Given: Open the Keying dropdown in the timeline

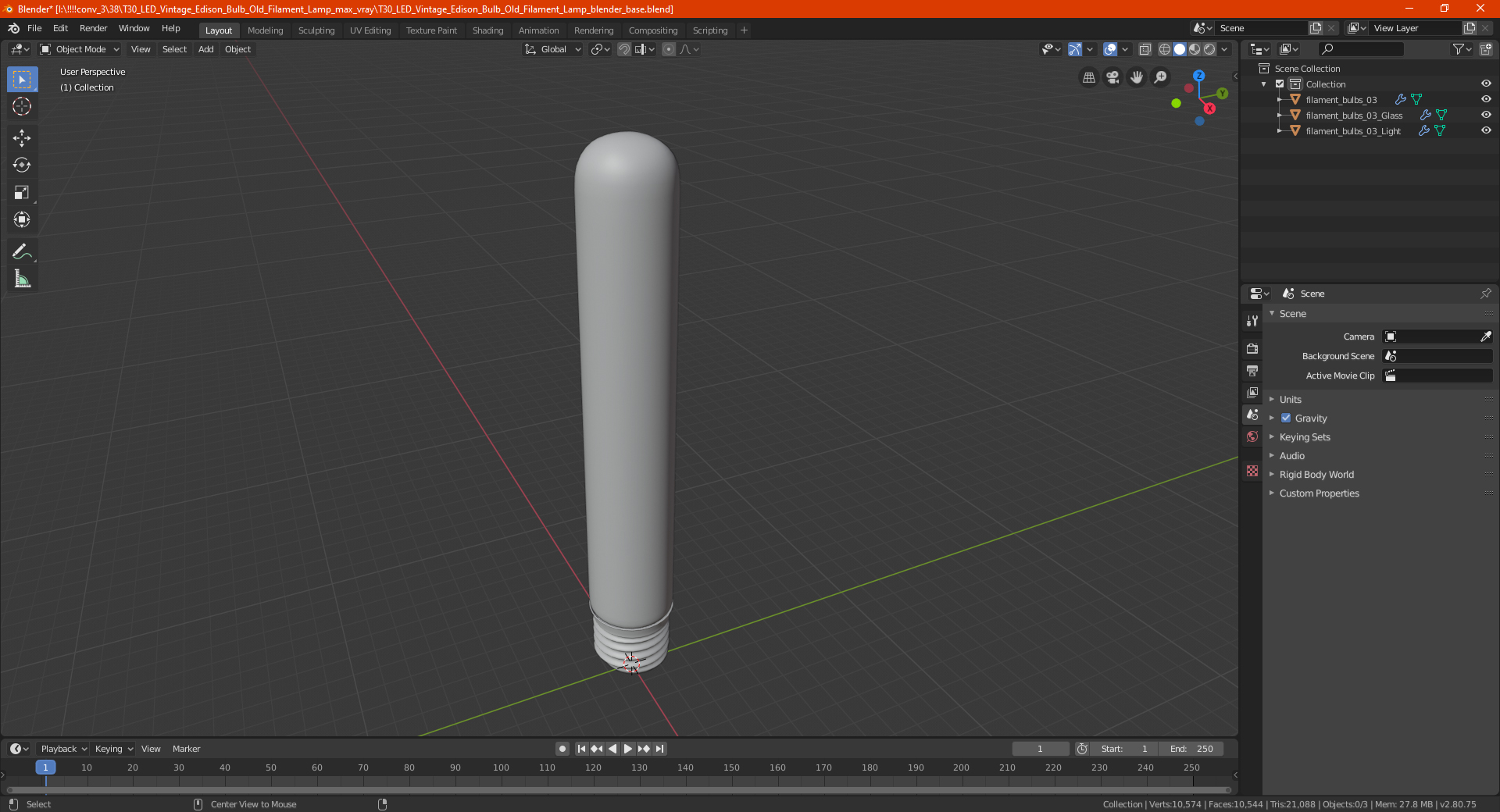Looking at the screenshot, I should point(114,749).
